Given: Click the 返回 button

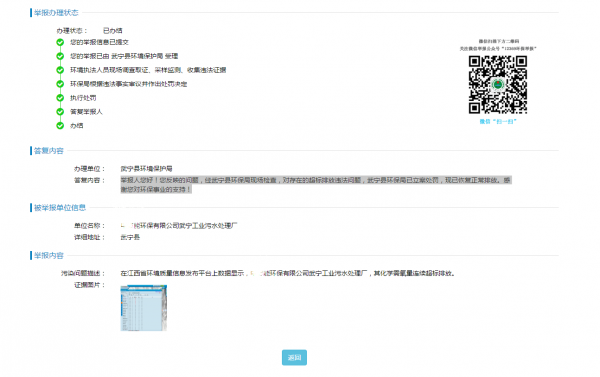Looking at the screenshot, I should coord(294,357).
